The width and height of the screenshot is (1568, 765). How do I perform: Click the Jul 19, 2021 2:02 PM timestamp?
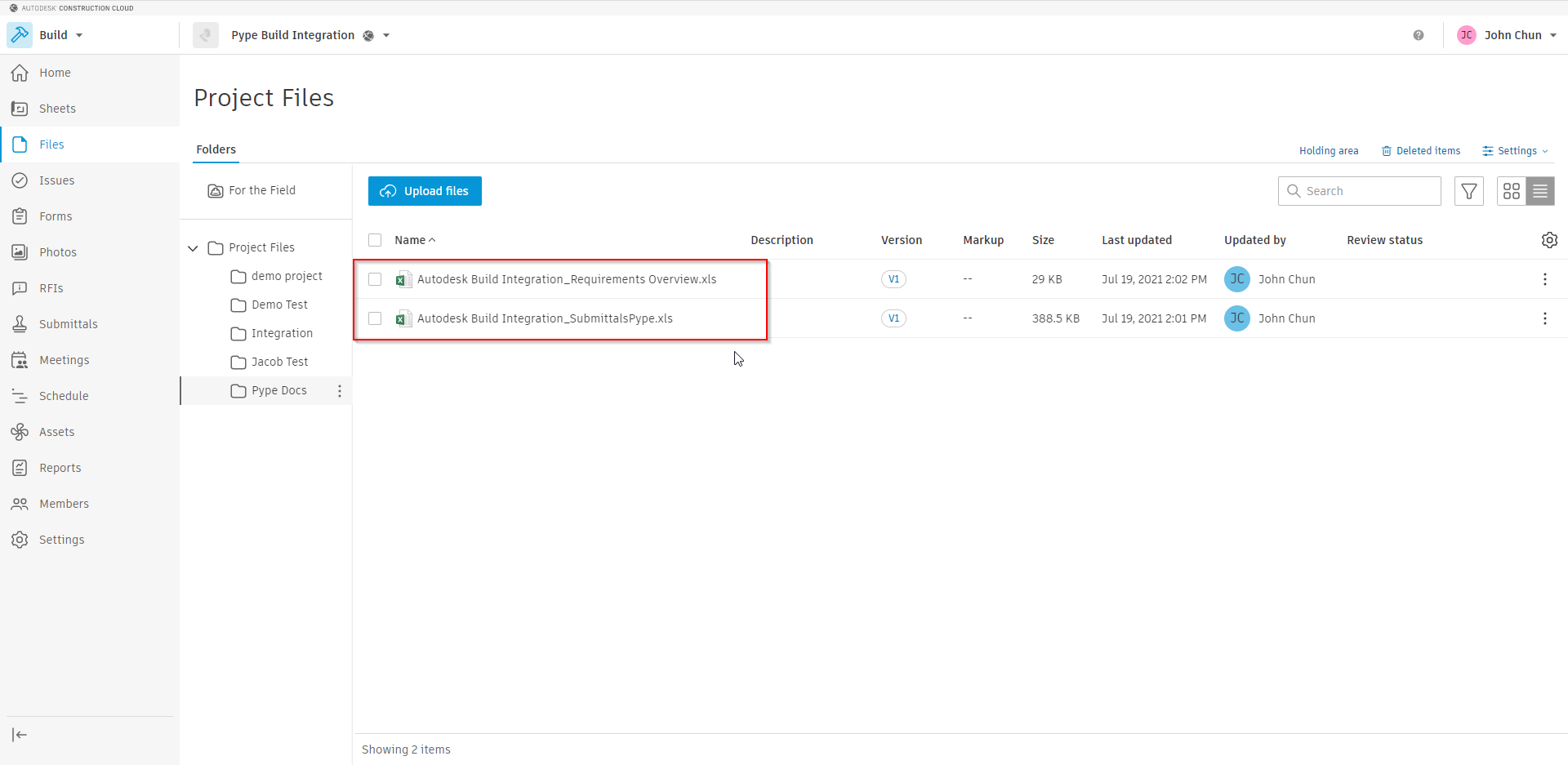click(x=1154, y=279)
